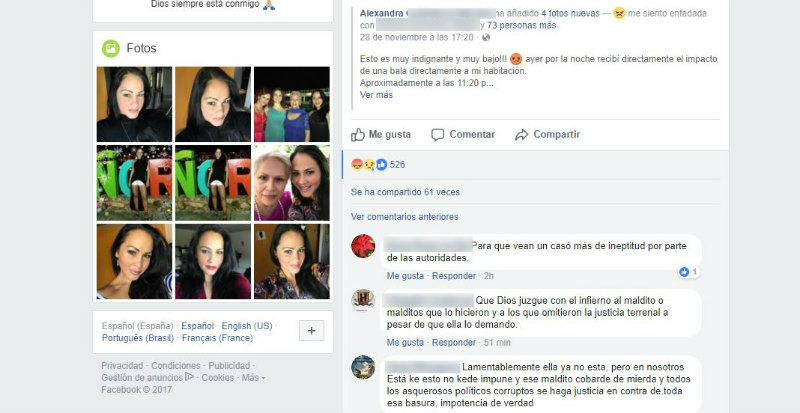800x413 pixels.
Task: Open the red flower commenter avatar
Action: point(363,246)
